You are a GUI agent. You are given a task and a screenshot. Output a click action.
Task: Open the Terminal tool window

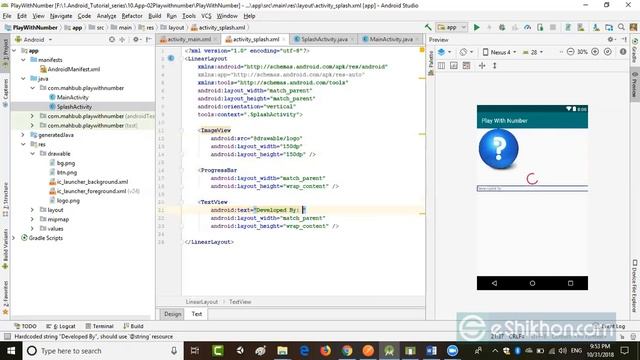coord(99,326)
